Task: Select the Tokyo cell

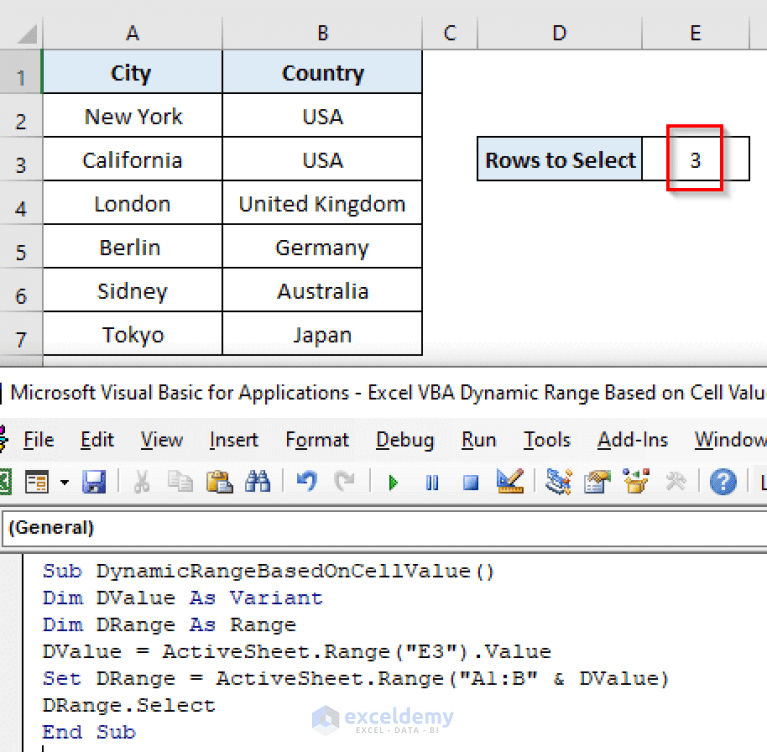Action: [133, 334]
